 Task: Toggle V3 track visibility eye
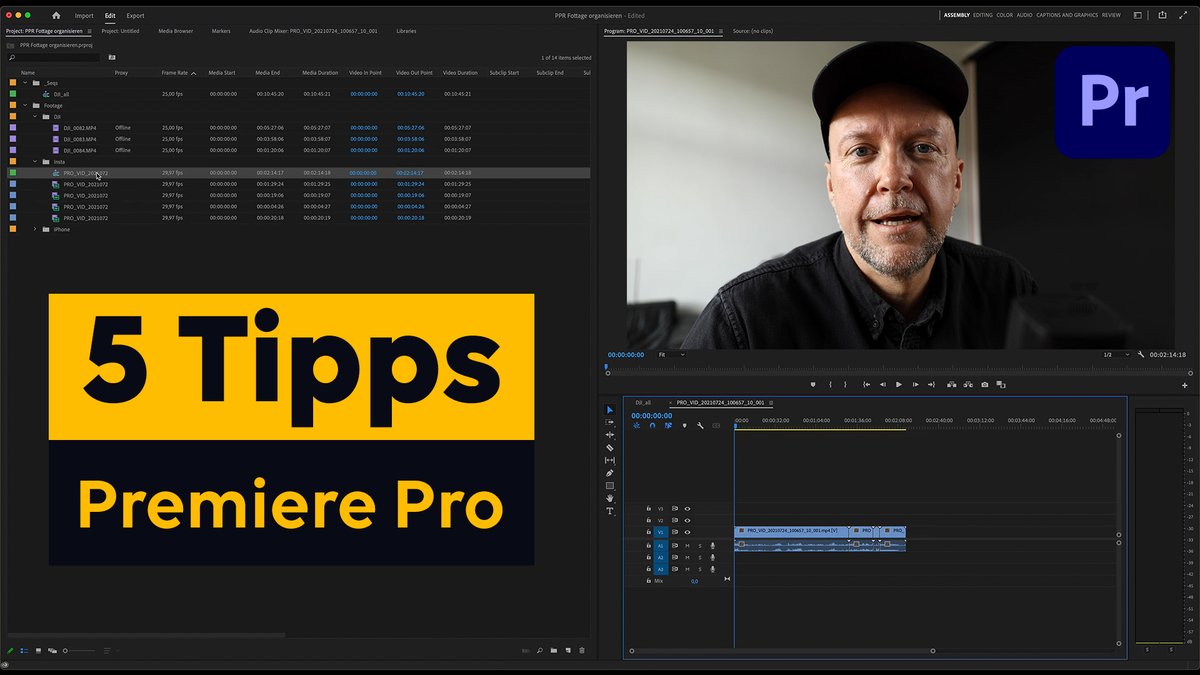tap(687, 509)
